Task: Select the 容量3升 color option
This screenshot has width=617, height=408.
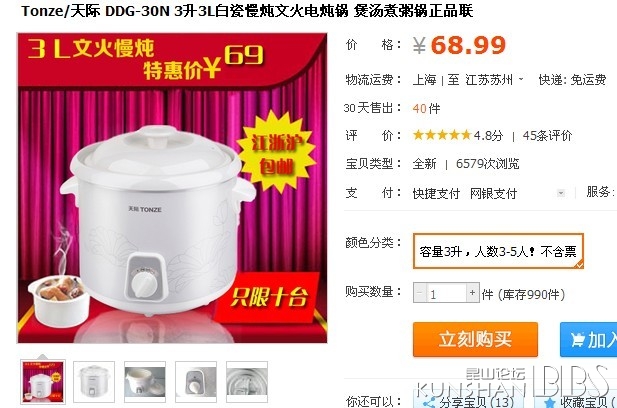Action: [498, 251]
